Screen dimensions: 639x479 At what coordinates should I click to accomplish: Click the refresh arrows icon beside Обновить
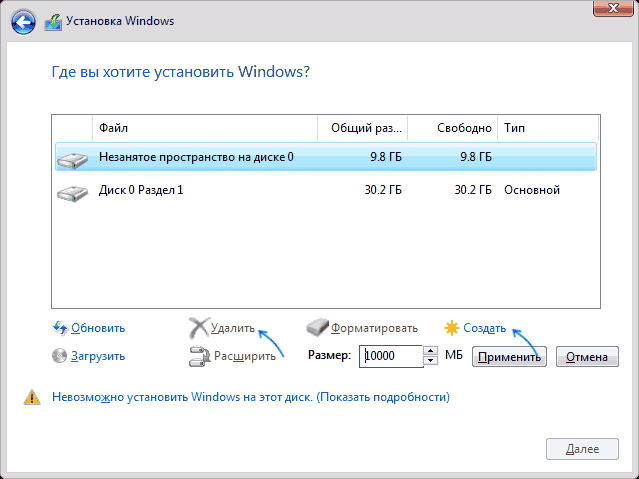pos(60,327)
